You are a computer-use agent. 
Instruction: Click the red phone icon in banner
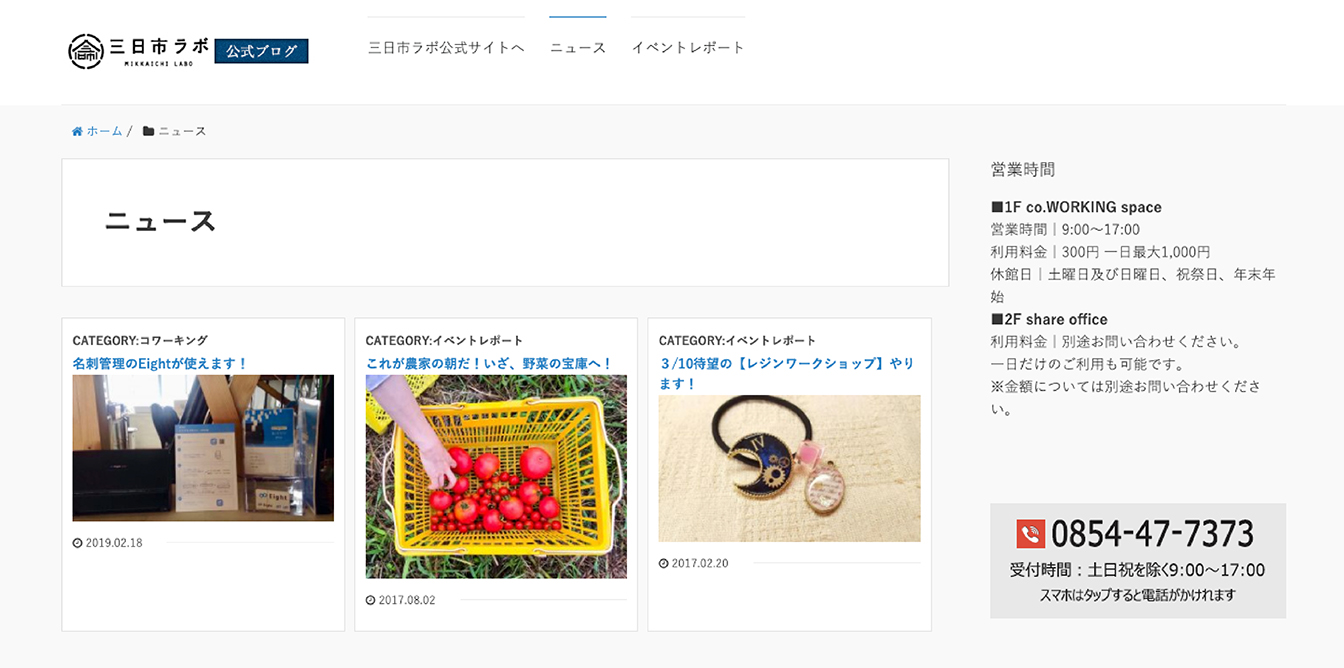(x=1030, y=533)
